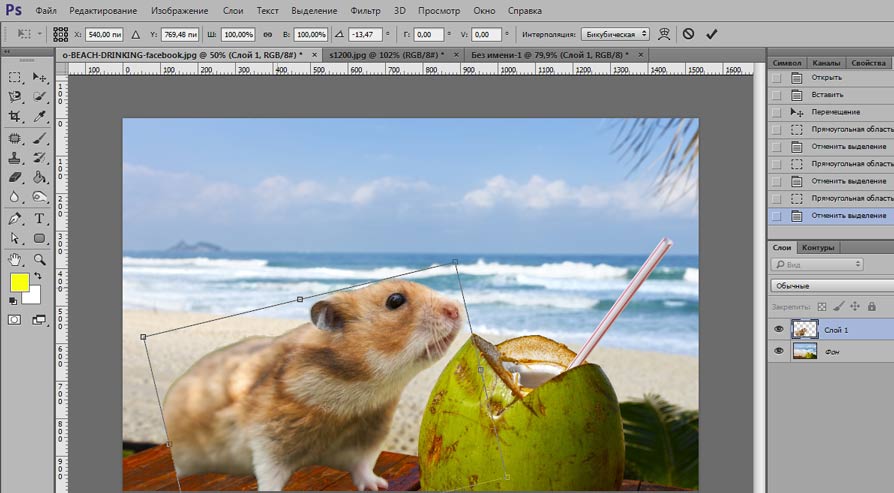Viewport: 894px width, 493px height.
Task: Select the History Brush tool
Action: [39, 158]
